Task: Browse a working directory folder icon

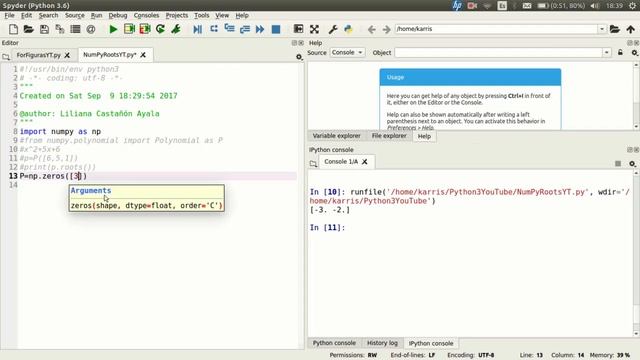Action: [x=615, y=29]
